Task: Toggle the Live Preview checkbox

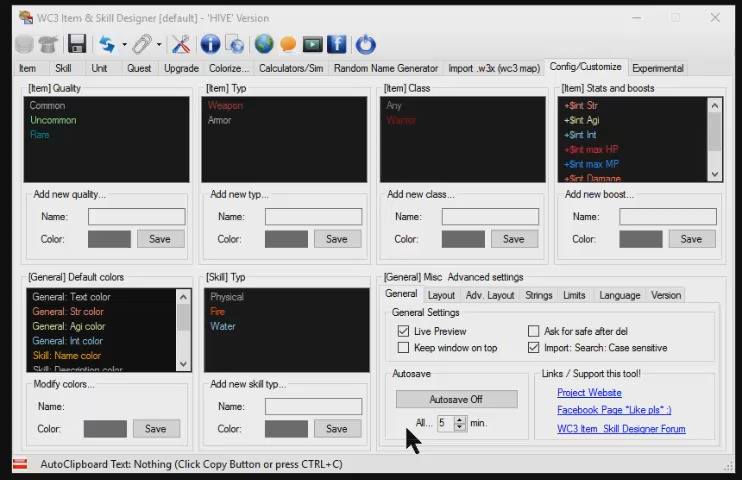Action: point(403,331)
